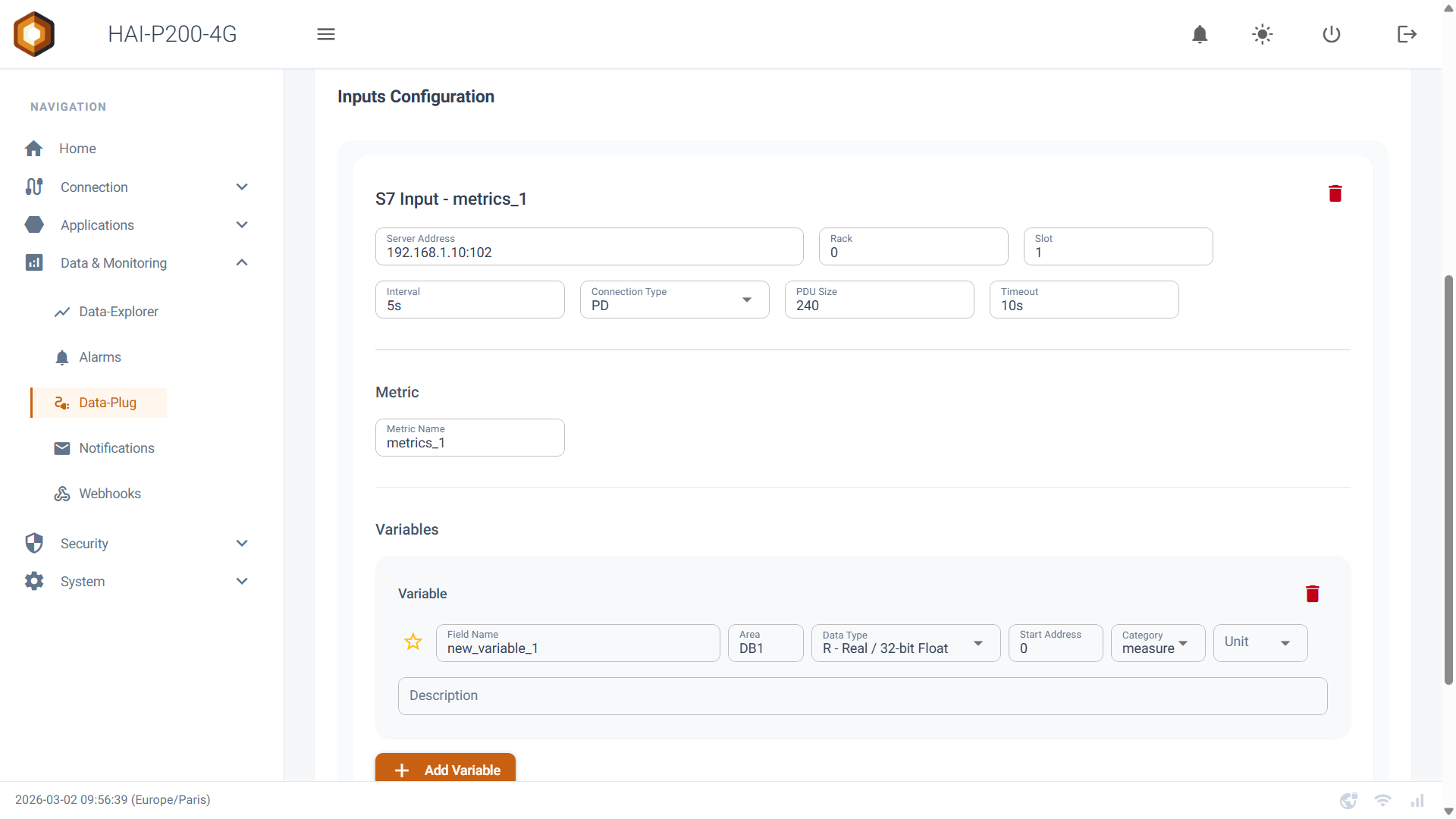The image size is (1456, 819).
Task: Open Data-Explorer in the navigation
Action: coord(118,312)
